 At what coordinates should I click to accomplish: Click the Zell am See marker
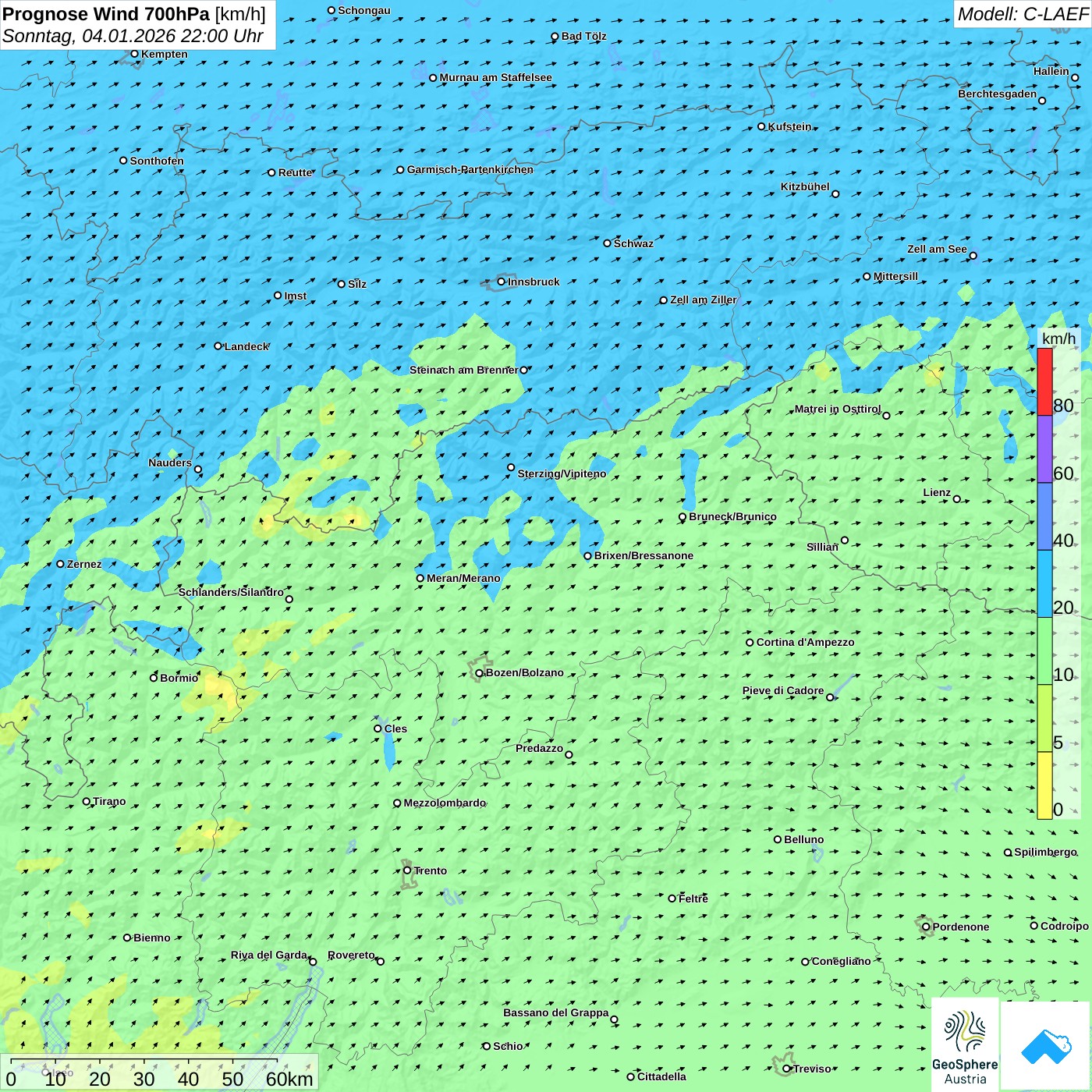point(973,256)
